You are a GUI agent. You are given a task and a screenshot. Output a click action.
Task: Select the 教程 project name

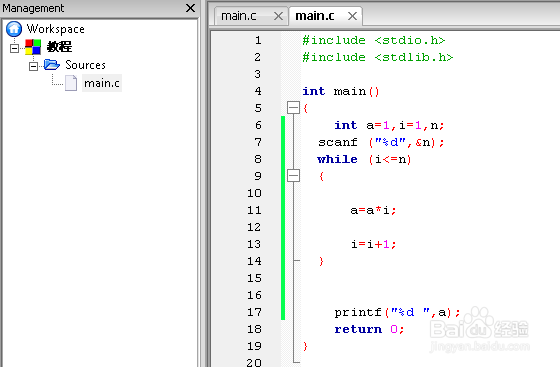pos(59,47)
